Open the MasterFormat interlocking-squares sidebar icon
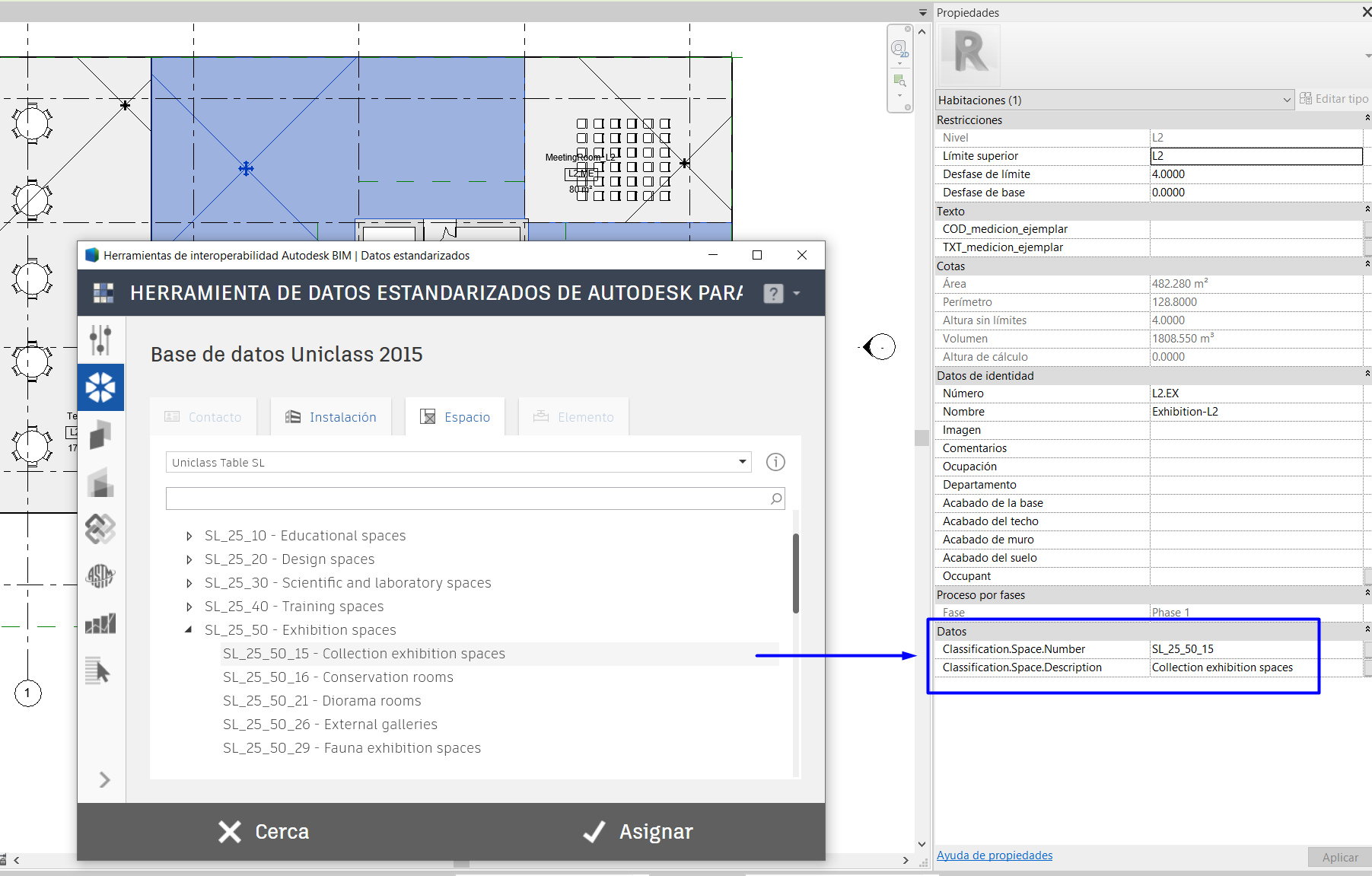1372x876 pixels. (100, 528)
